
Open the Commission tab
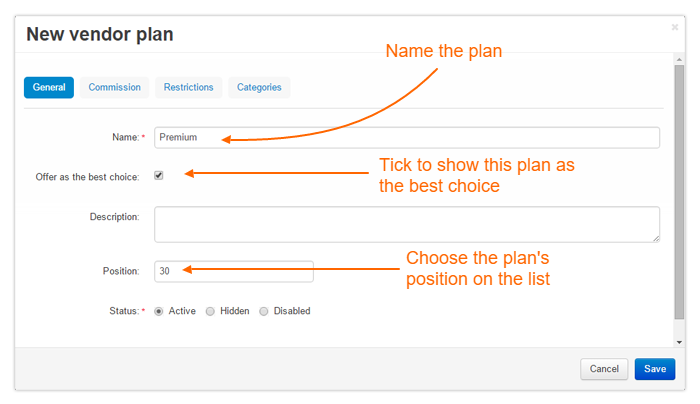pyautogui.click(x=114, y=87)
